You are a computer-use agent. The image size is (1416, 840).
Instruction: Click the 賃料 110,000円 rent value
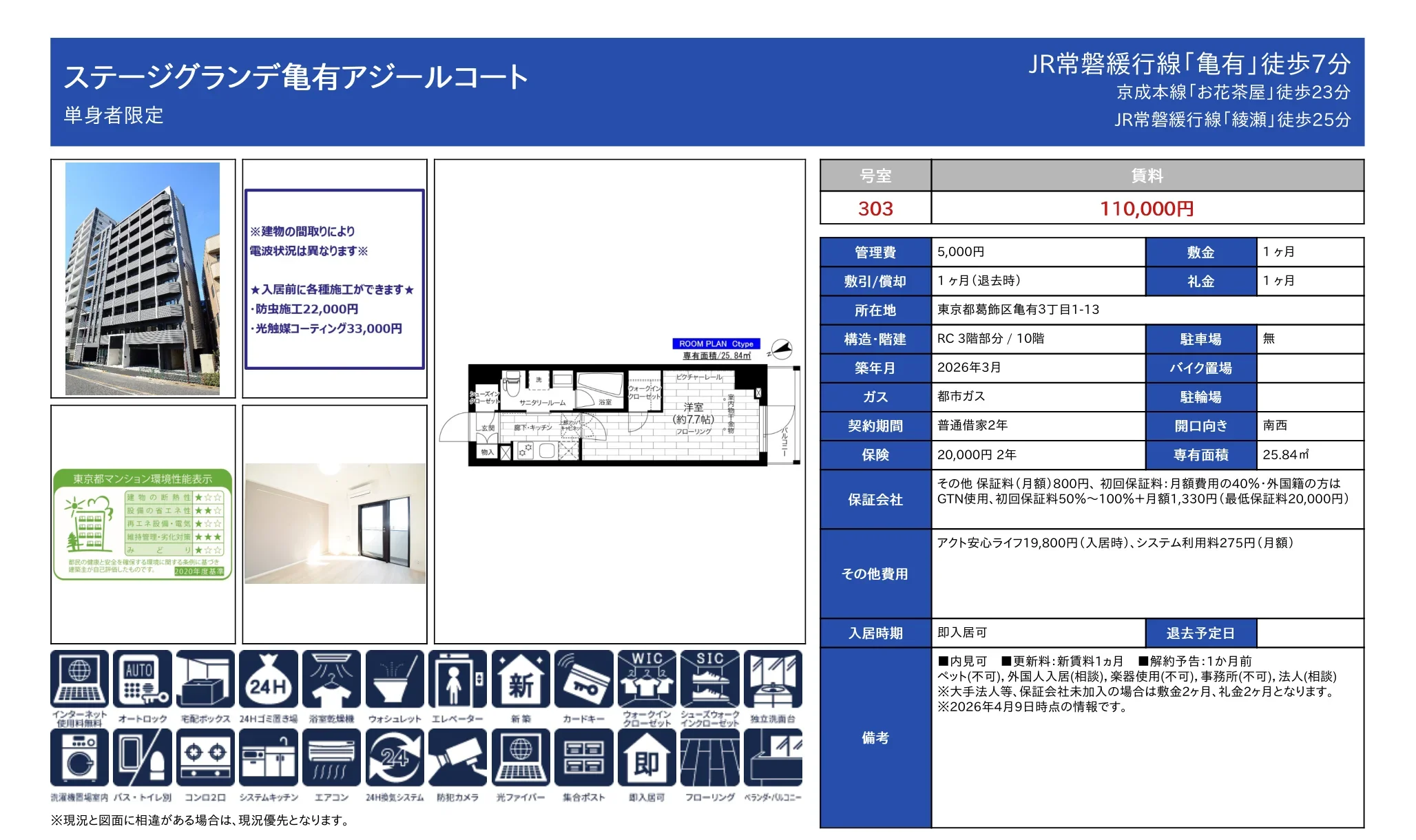click(1147, 209)
